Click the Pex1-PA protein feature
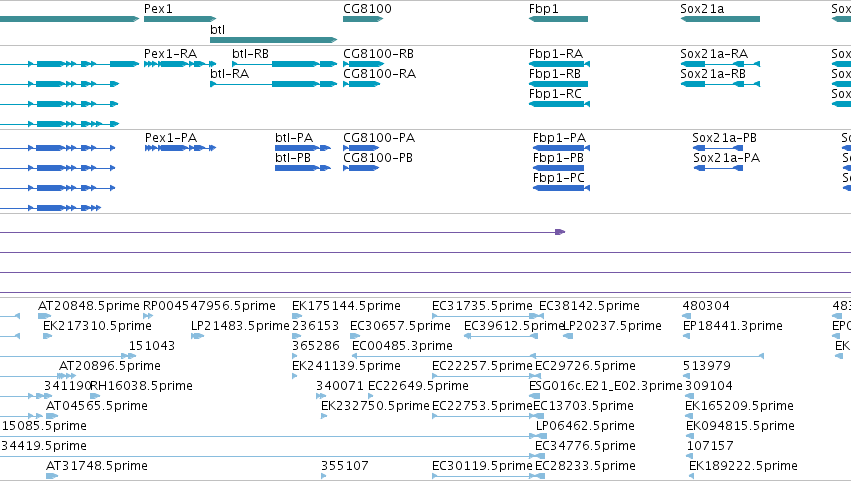Viewport: 851px width, 481px height. point(180,148)
